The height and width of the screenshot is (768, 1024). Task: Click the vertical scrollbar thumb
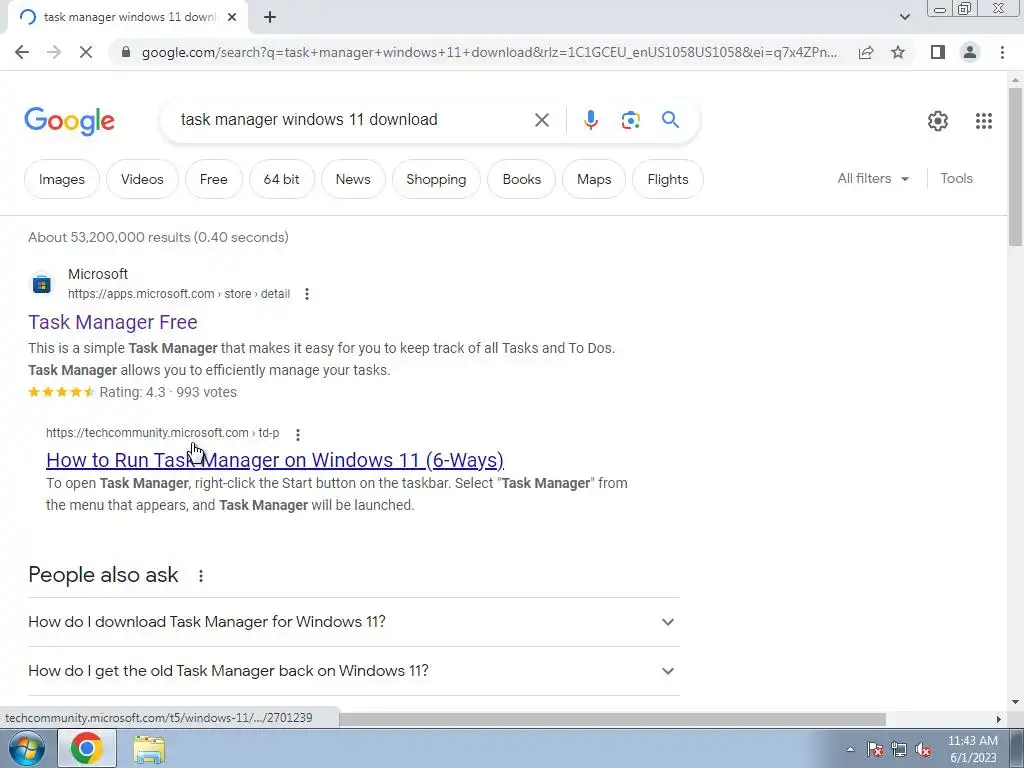pos(1015,167)
